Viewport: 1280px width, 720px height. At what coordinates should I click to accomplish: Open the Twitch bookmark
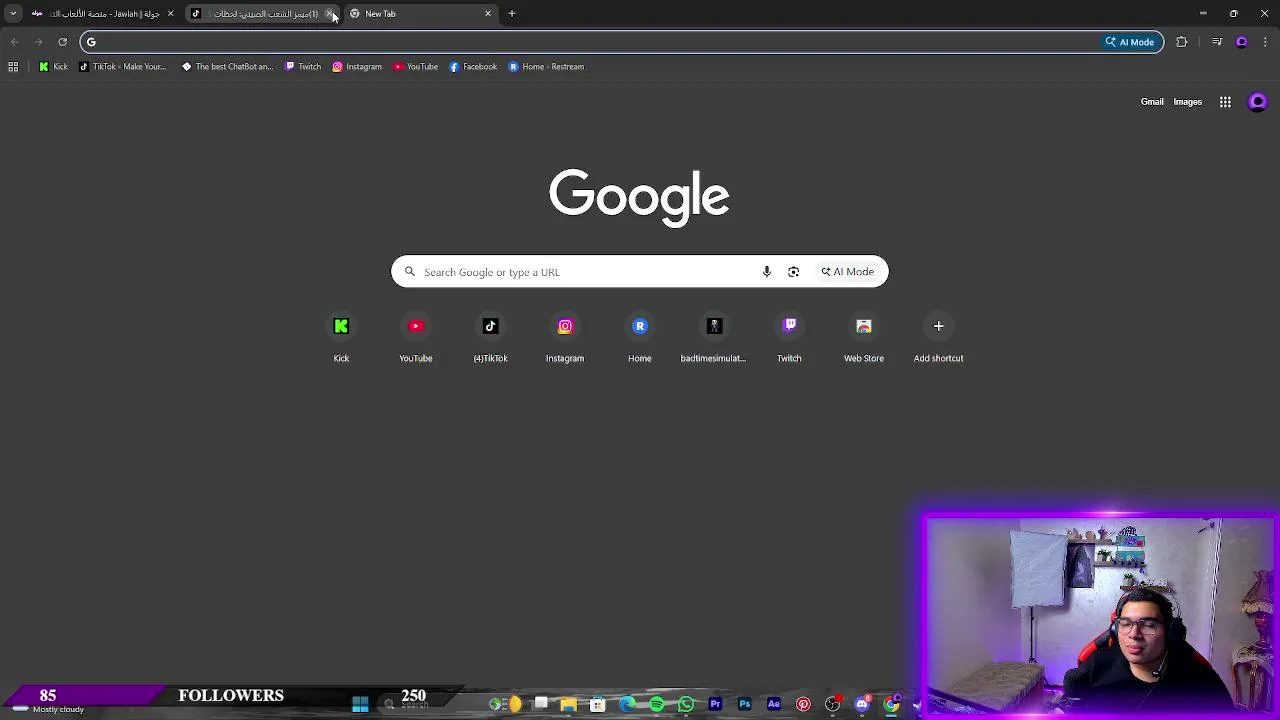click(303, 67)
